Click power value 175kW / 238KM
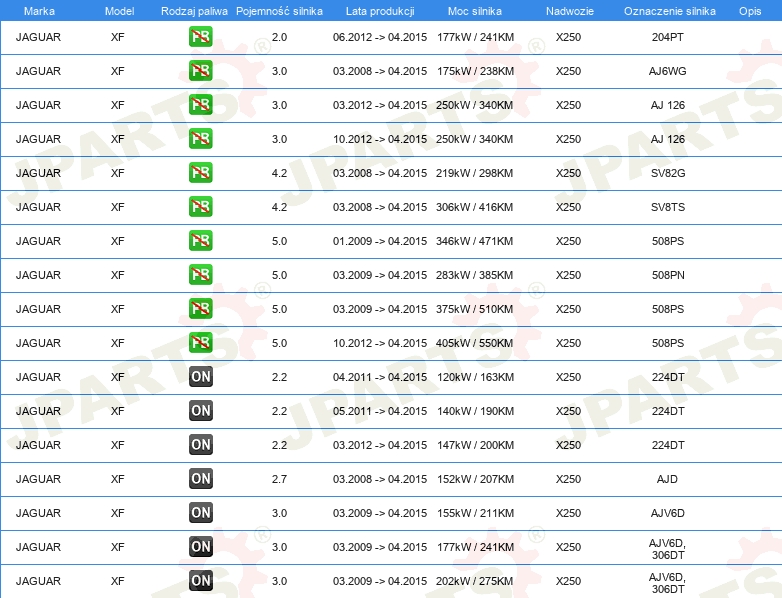The image size is (782, 598). click(x=475, y=71)
